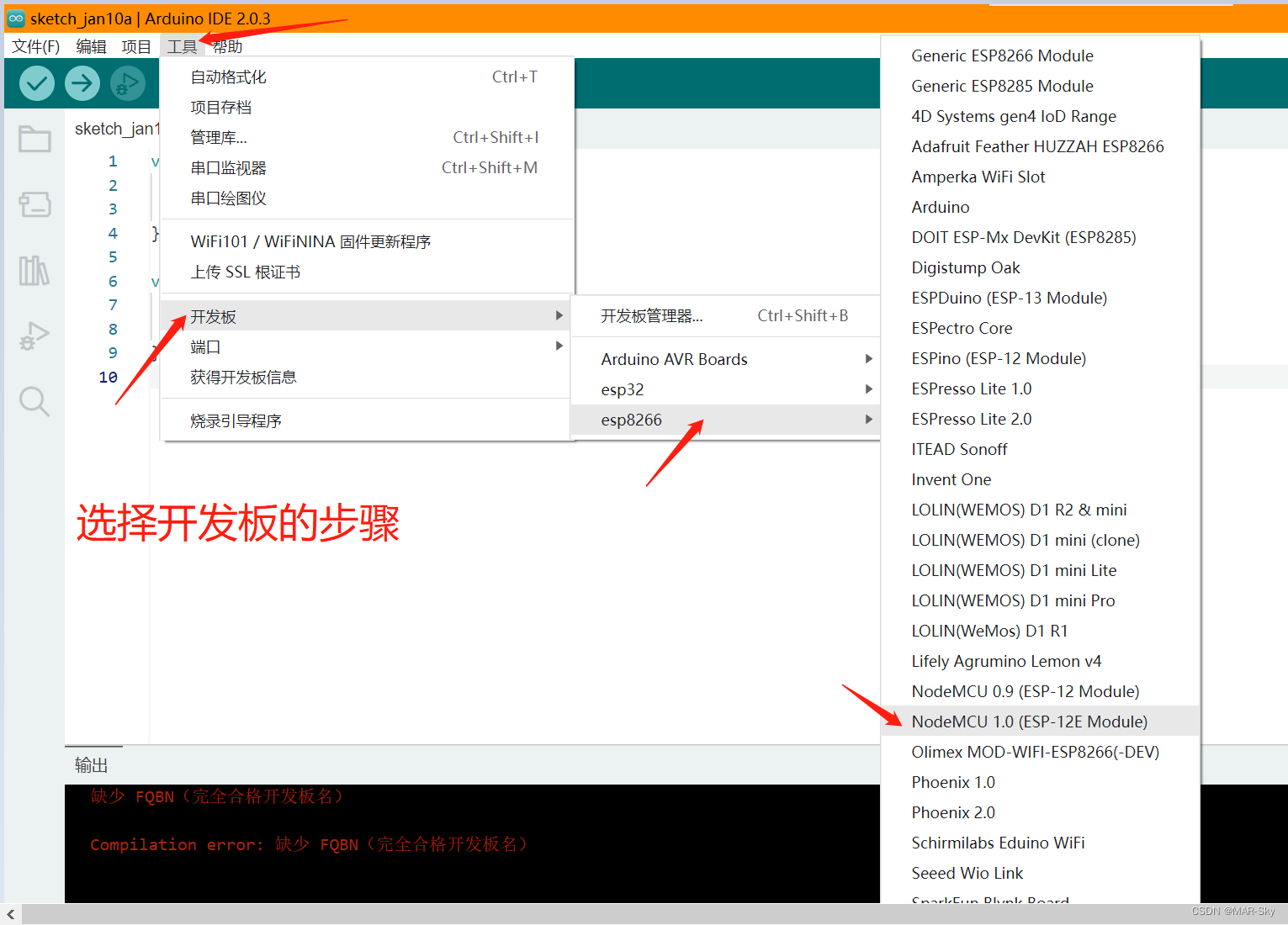This screenshot has height=925, width=1288.
Task: Select LOLIN(WeMos) D1 R1
Action: click(1040, 631)
